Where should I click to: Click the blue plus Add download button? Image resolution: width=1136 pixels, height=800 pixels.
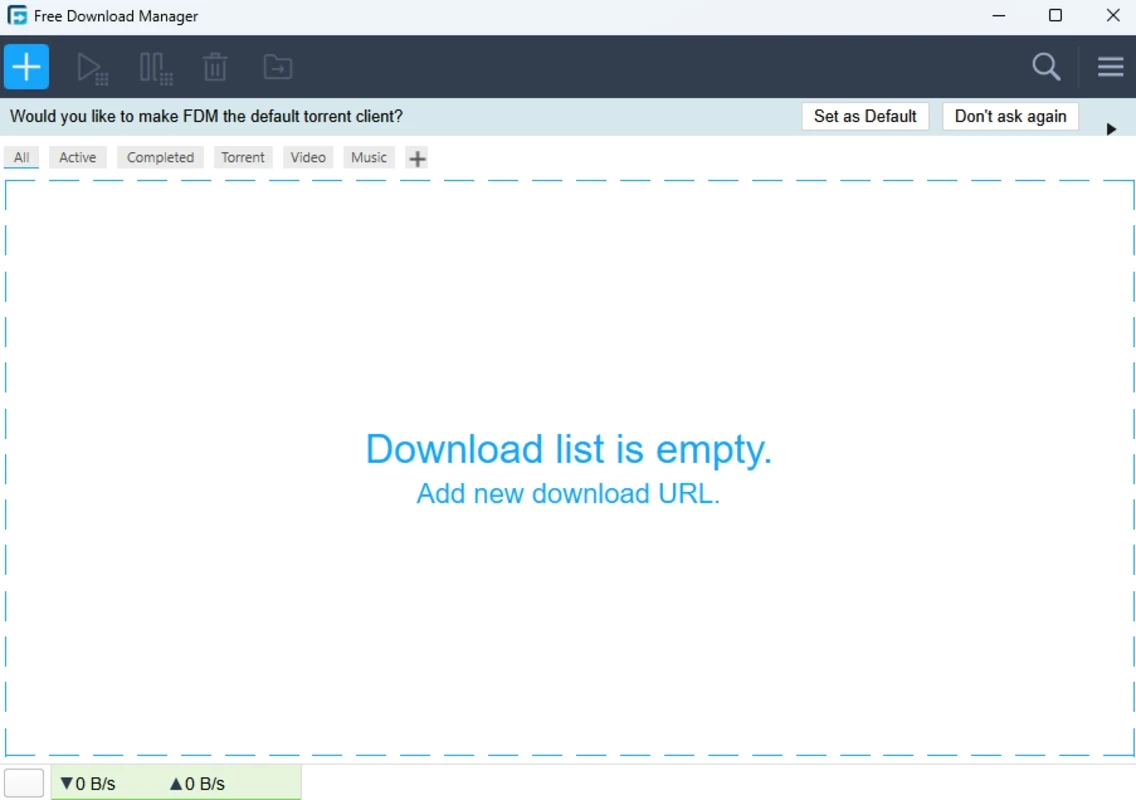(27, 67)
